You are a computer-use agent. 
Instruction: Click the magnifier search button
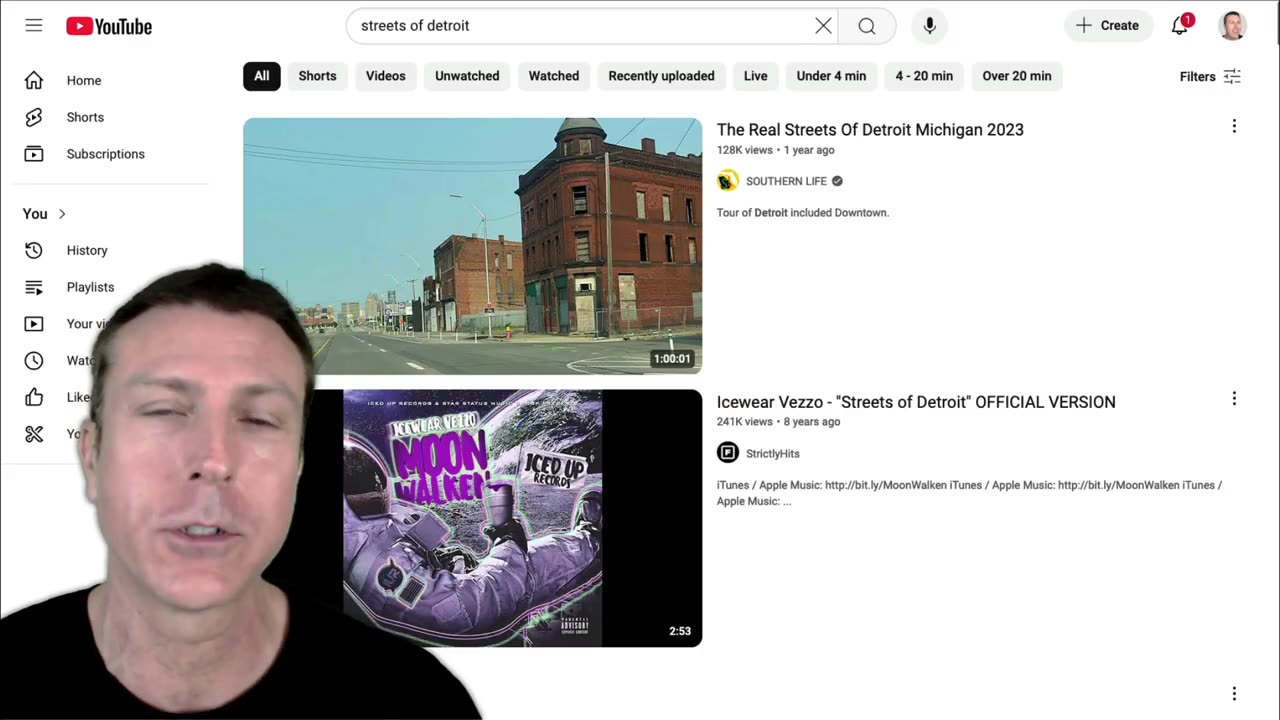click(x=866, y=26)
